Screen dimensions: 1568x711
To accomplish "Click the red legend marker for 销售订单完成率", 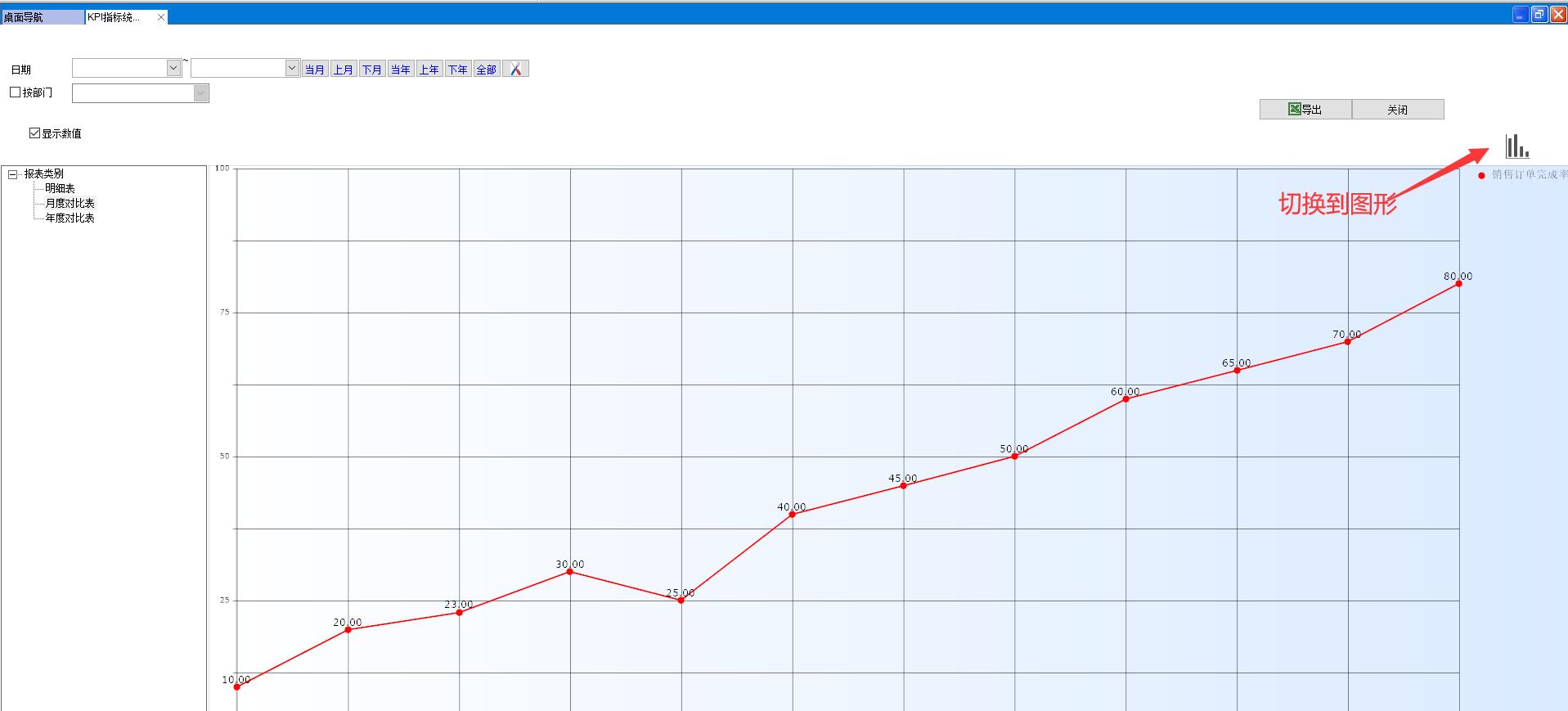I will coord(1481,175).
